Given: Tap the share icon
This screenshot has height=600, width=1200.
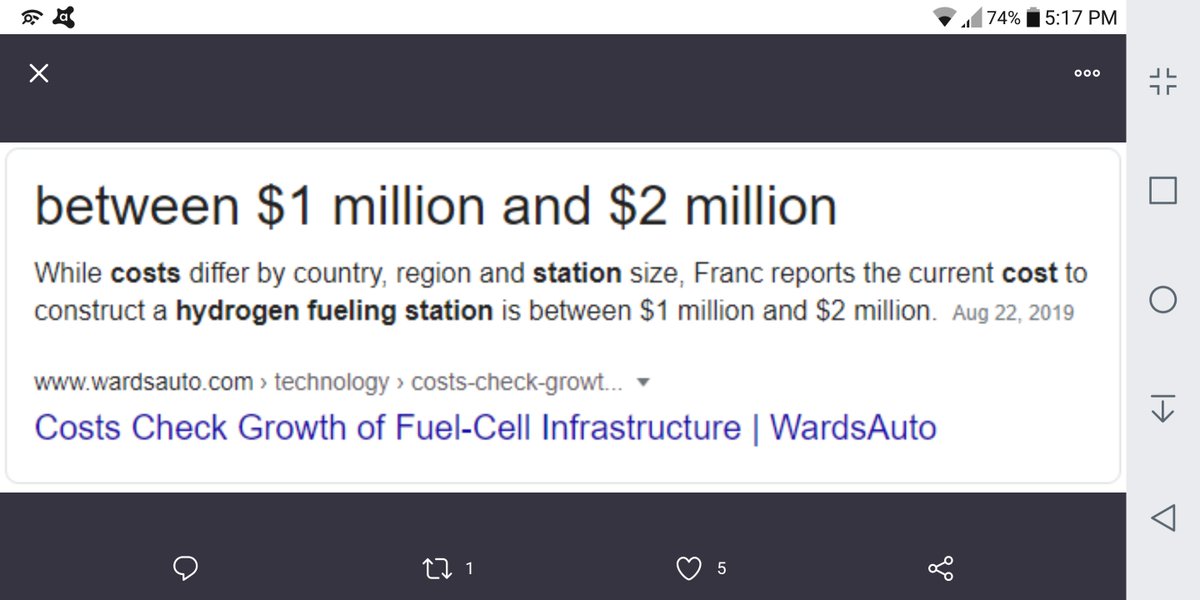Looking at the screenshot, I should coord(941,569).
